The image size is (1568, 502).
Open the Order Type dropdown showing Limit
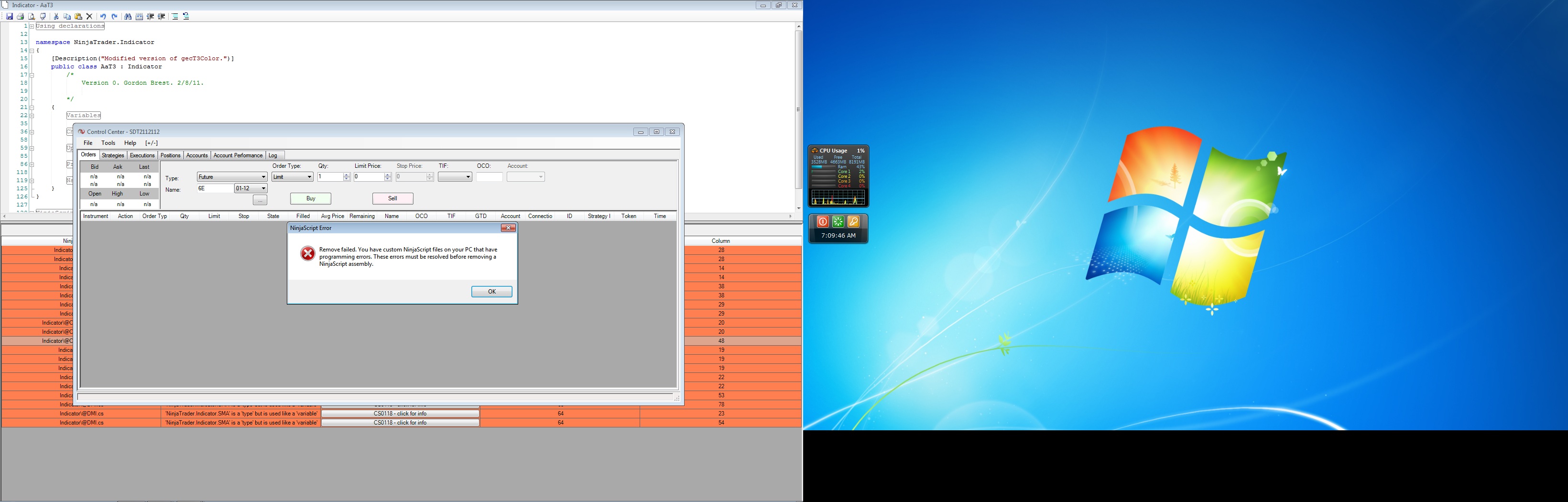pyautogui.click(x=292, y=177)
